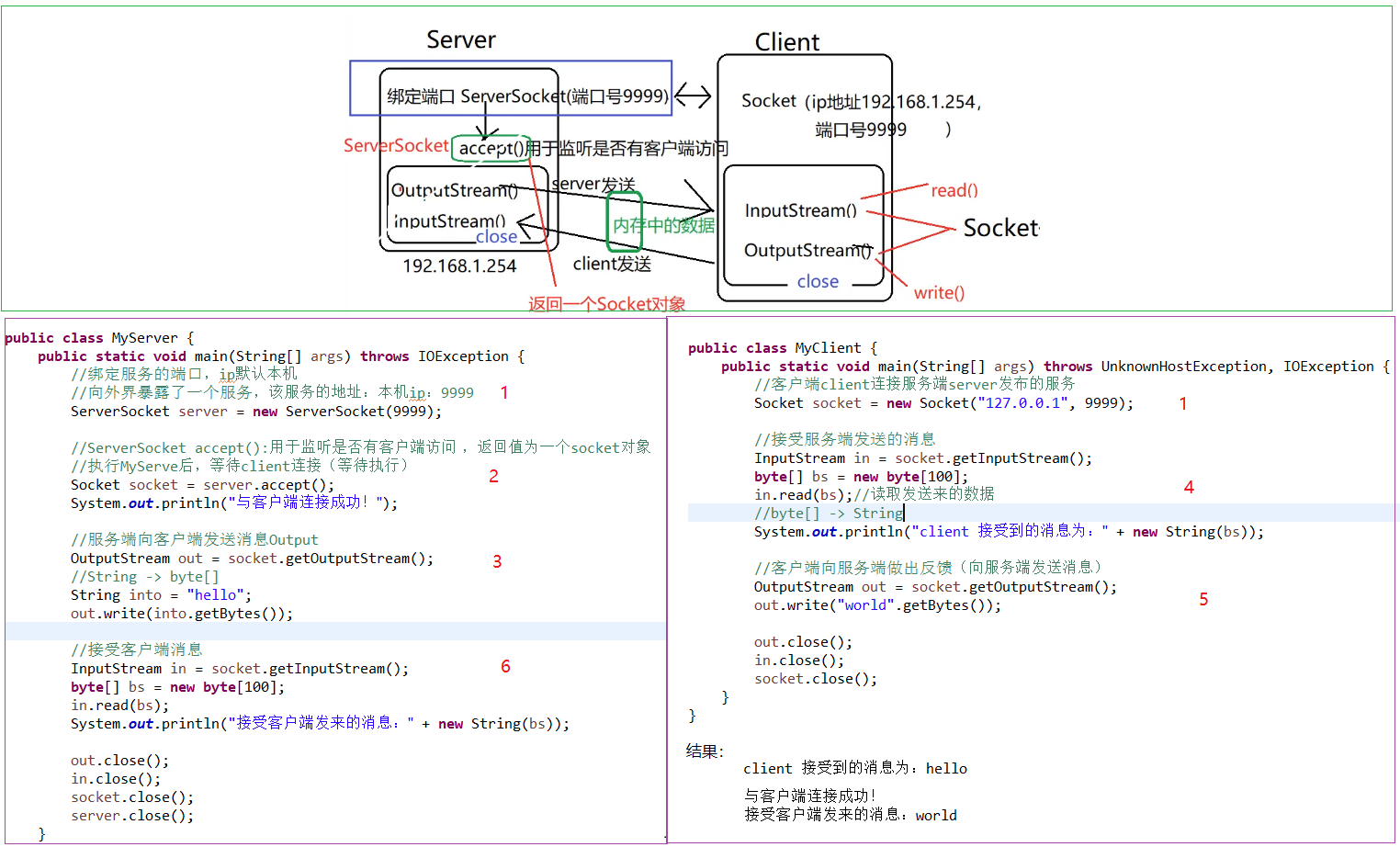Click the red step number 6 annotation

click(505, 666)
